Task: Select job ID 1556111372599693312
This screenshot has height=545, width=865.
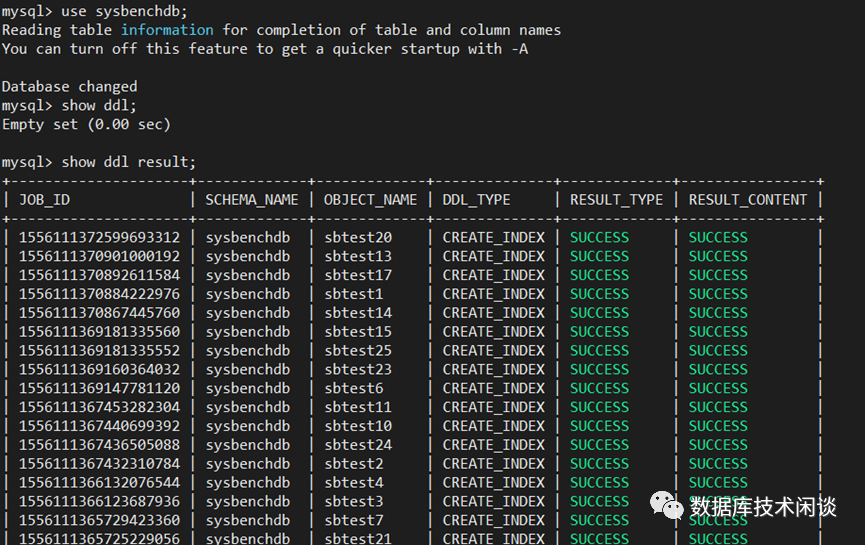Action: [100, 237]
